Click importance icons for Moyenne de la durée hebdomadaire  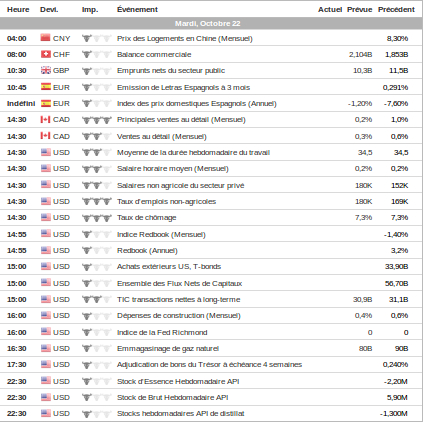coord(97,153)
